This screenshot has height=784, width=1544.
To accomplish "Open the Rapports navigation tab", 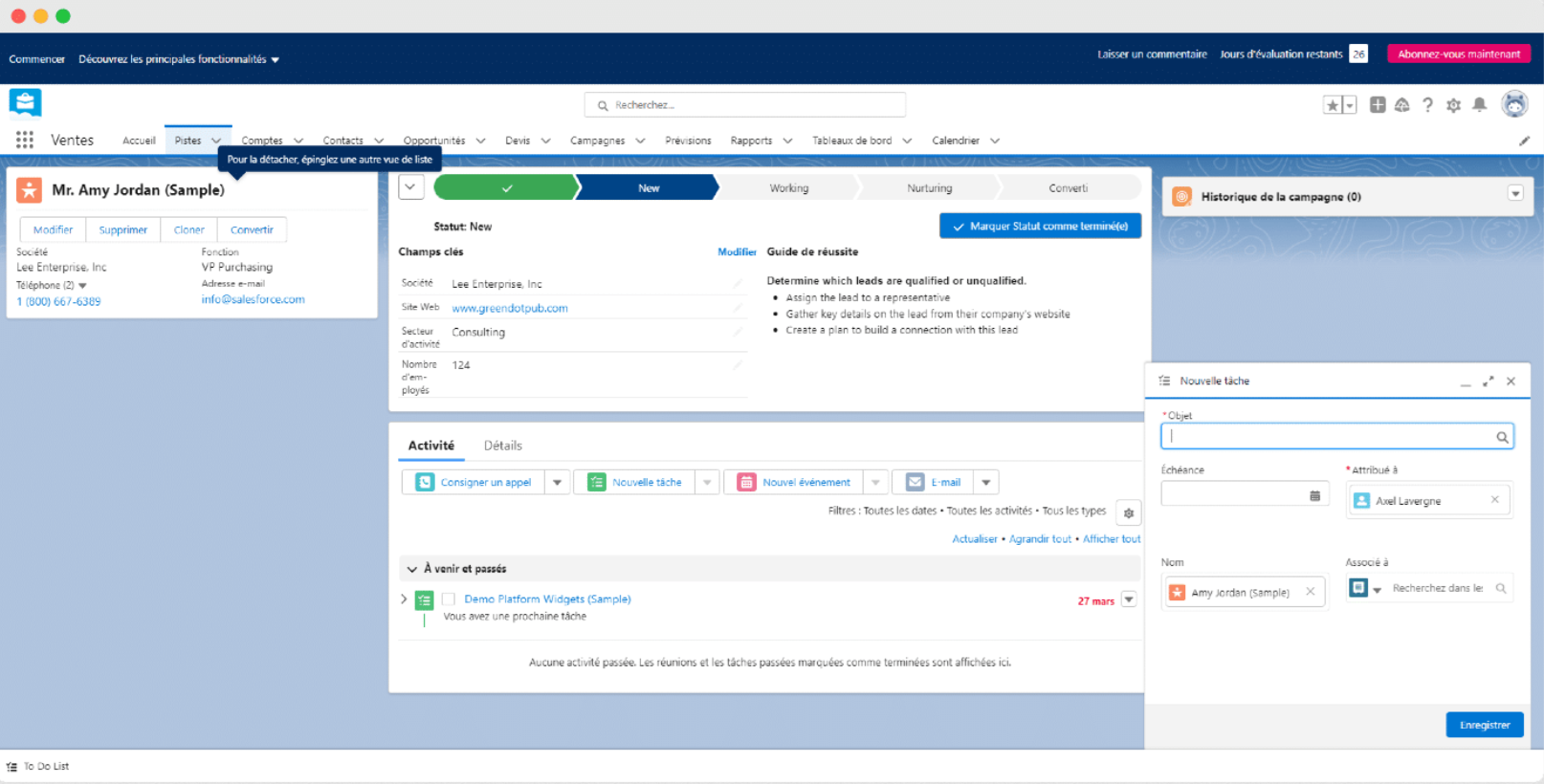I will point(751,141).
